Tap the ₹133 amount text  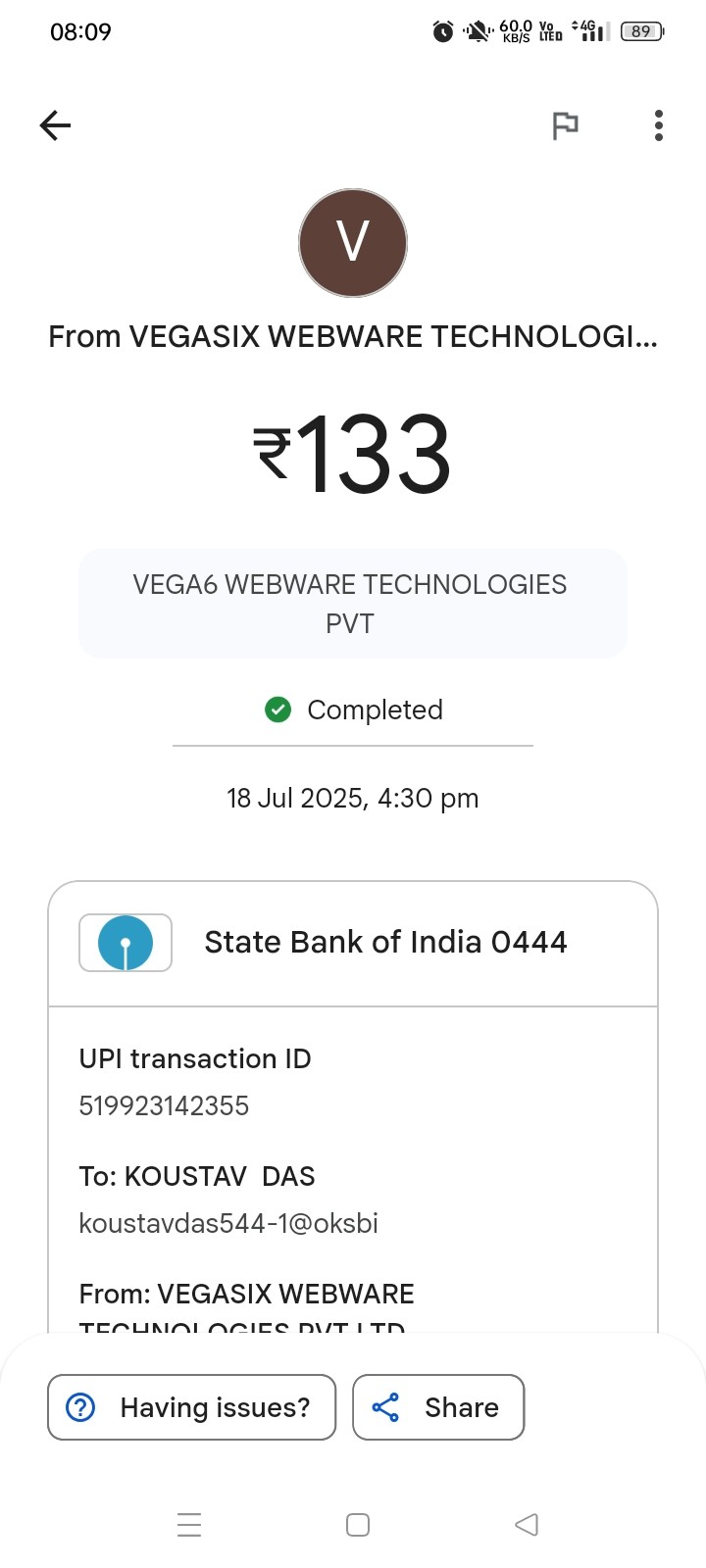tap(353, 455)
